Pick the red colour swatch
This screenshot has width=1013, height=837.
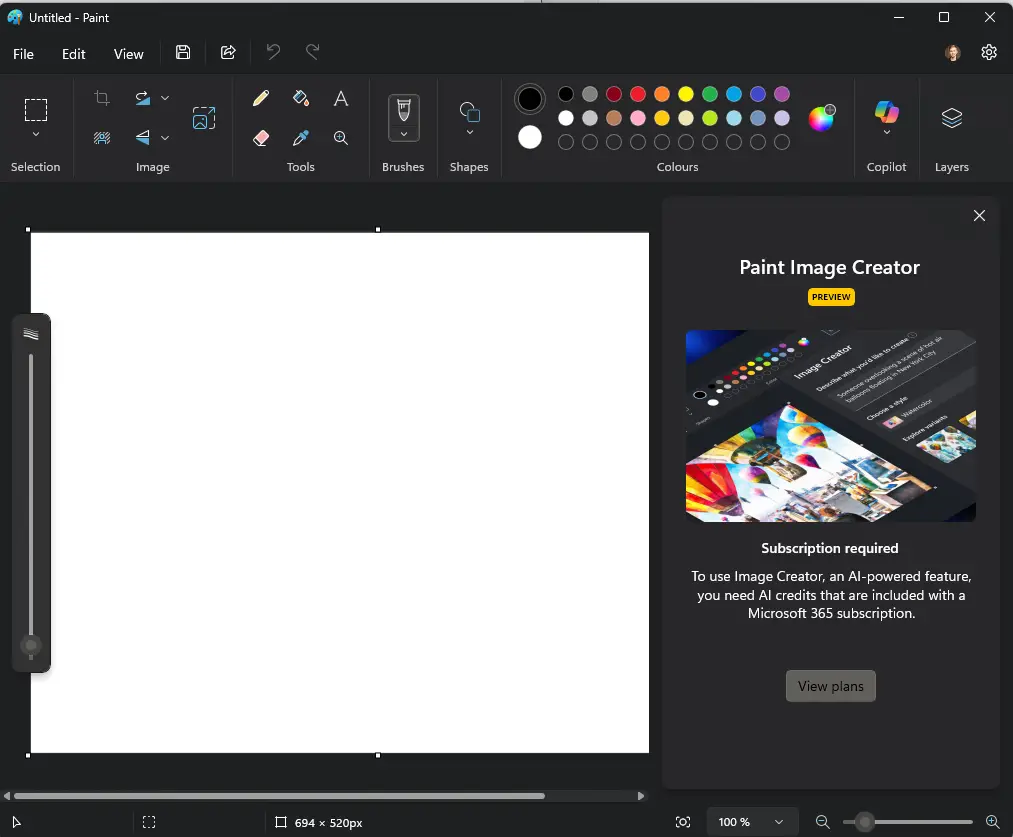coord(638,94)
